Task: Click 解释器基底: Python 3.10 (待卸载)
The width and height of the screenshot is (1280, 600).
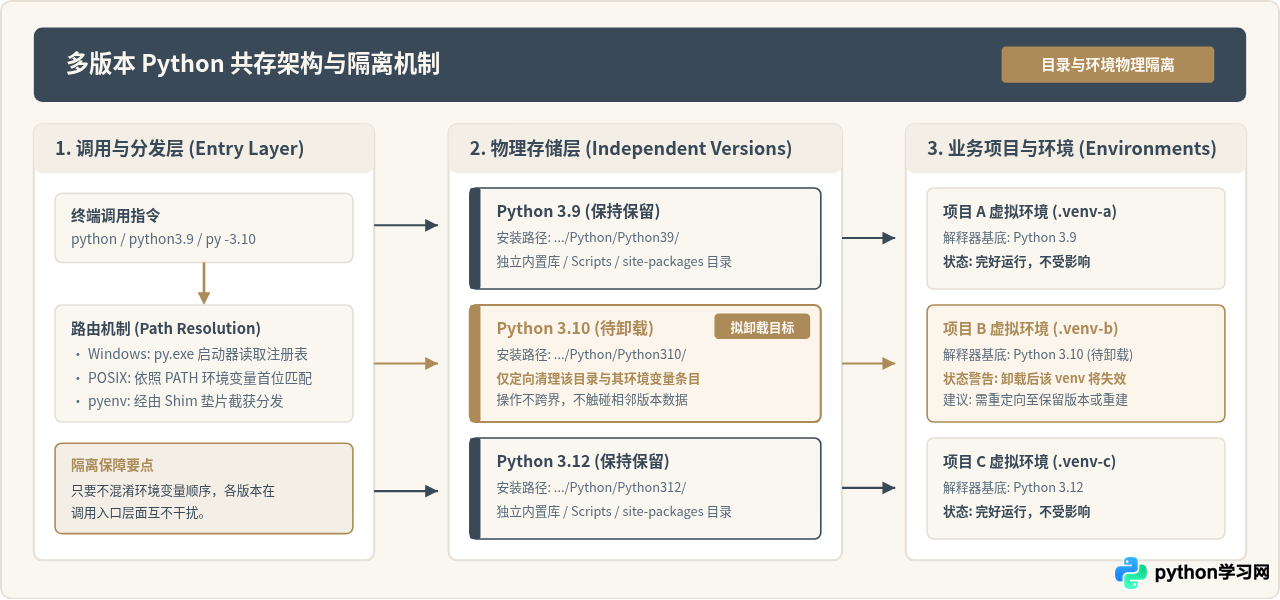Action: point(1038,355)
